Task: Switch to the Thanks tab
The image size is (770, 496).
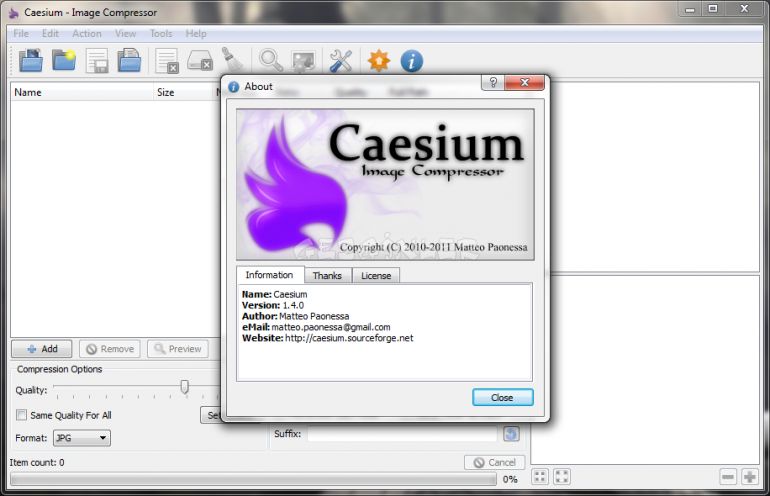Action: point(327,276)
